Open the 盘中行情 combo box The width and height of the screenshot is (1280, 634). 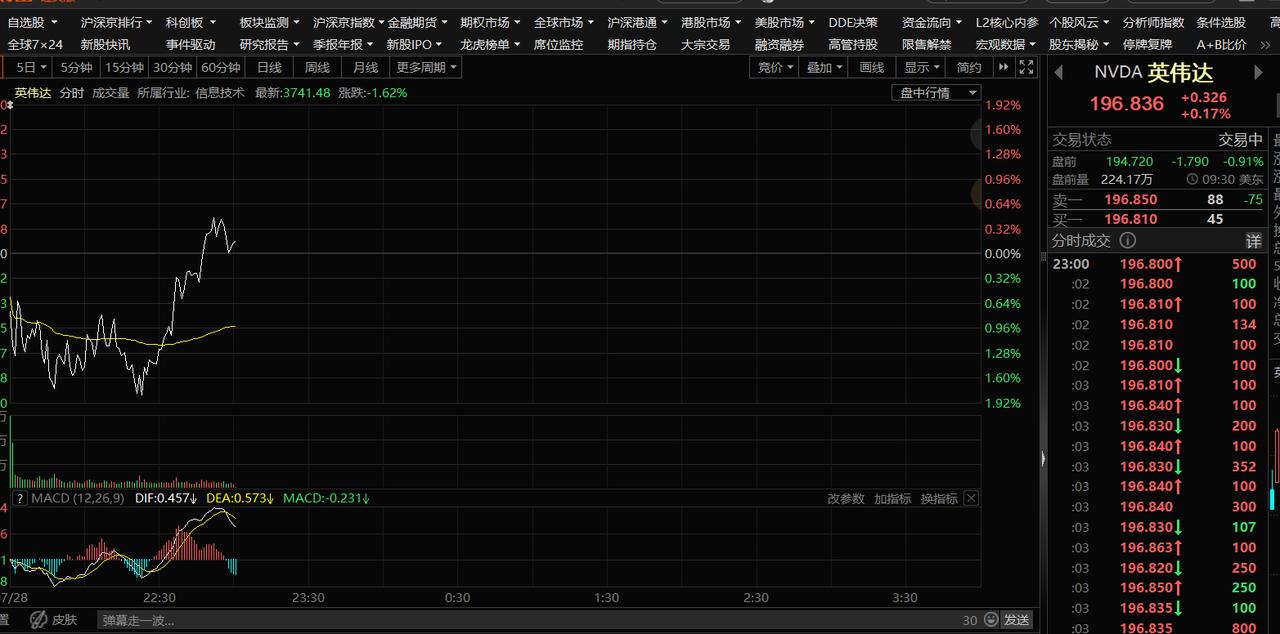tap(937, 92)
